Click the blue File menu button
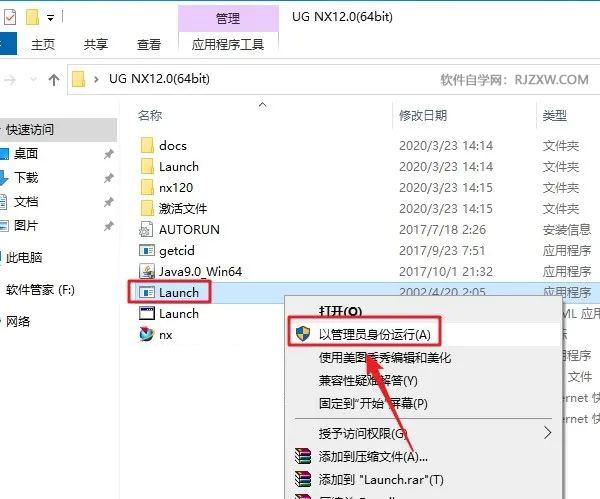The height and width of the screenshot is (499, 600). [8, 44]
